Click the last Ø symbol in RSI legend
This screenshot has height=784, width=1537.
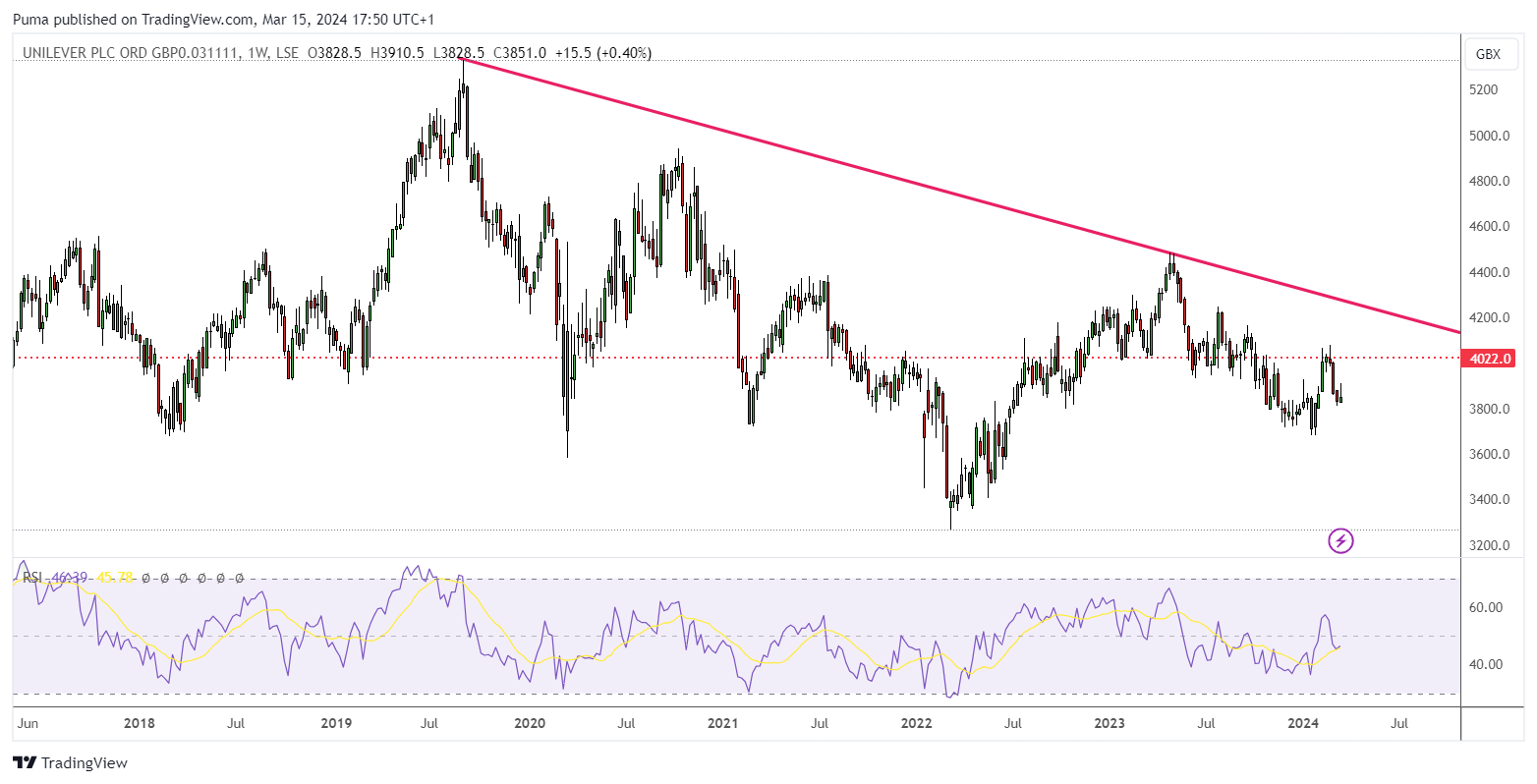[238, 578]
